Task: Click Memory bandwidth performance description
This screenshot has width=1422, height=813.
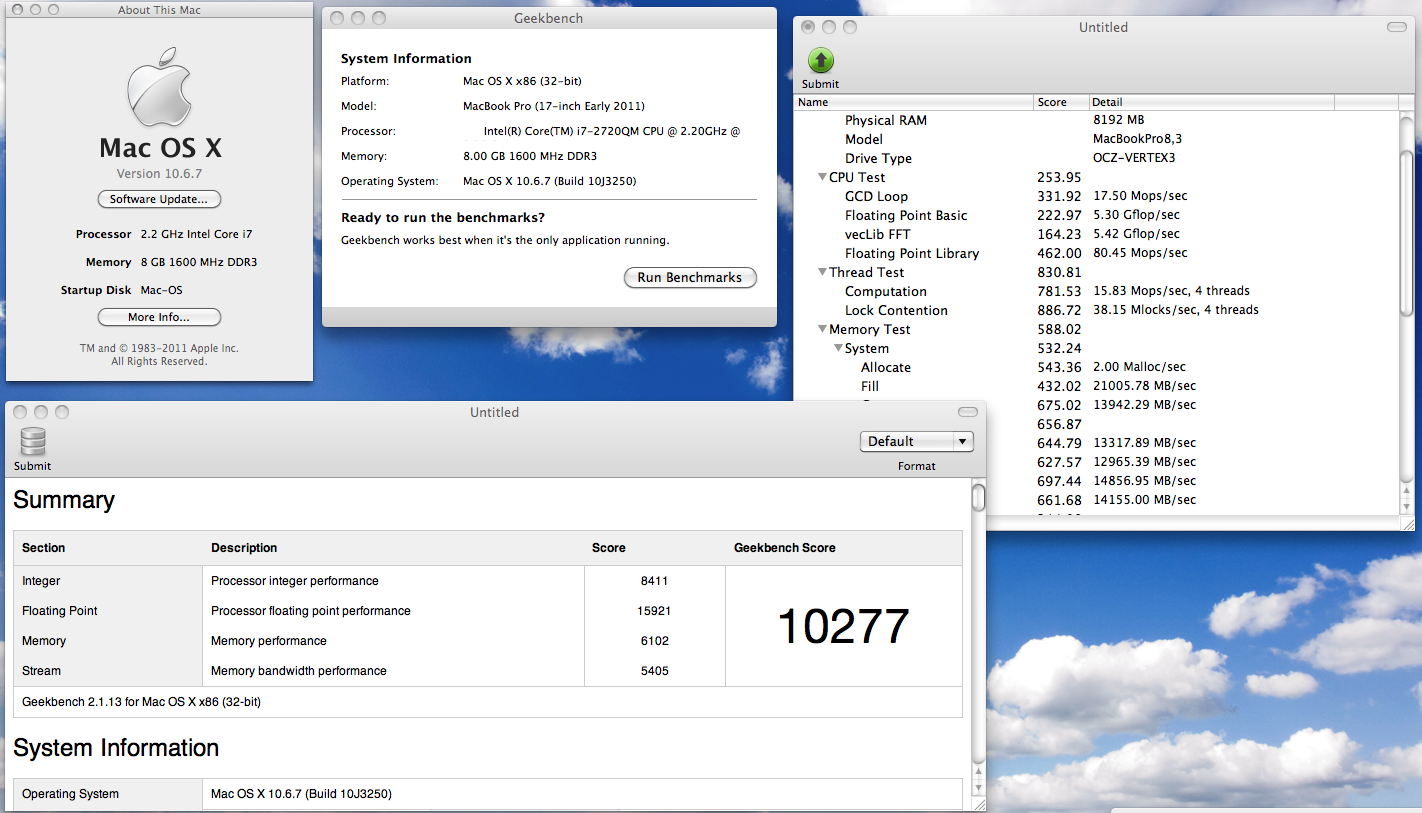Action: coord(299,671)
